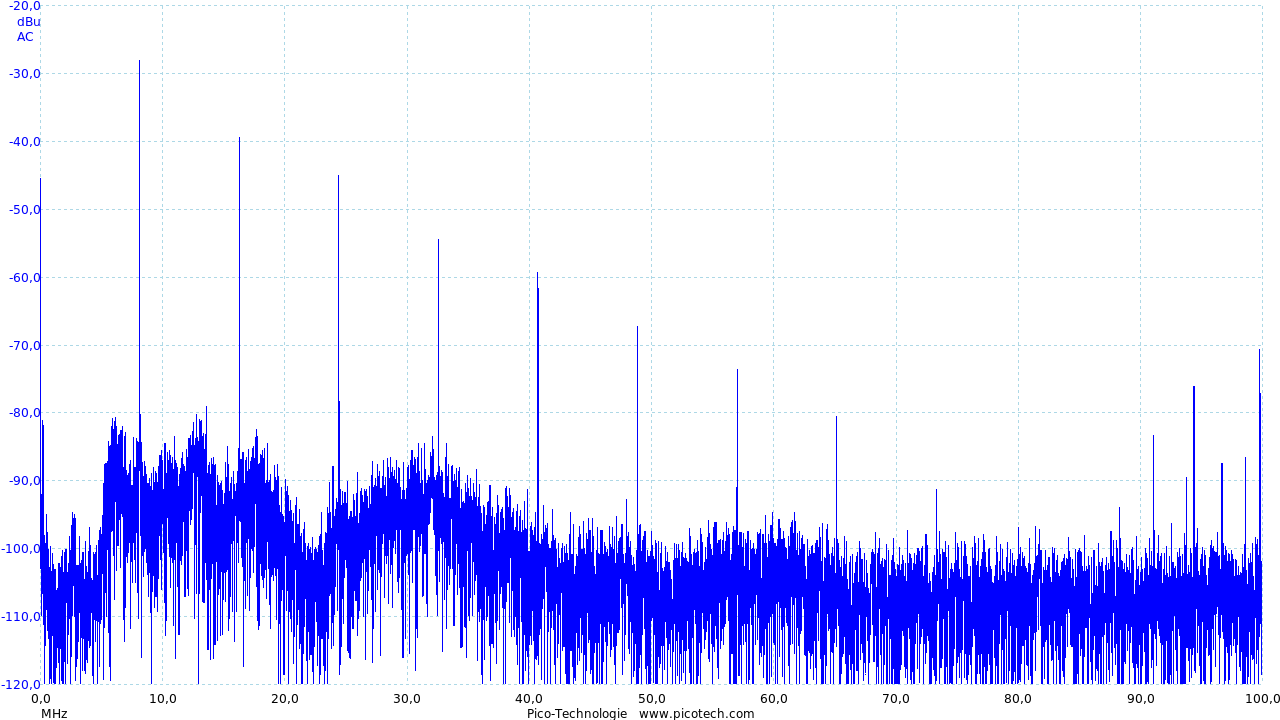
Task: Click the 50,0 frequency axis label
Action: 651,698
